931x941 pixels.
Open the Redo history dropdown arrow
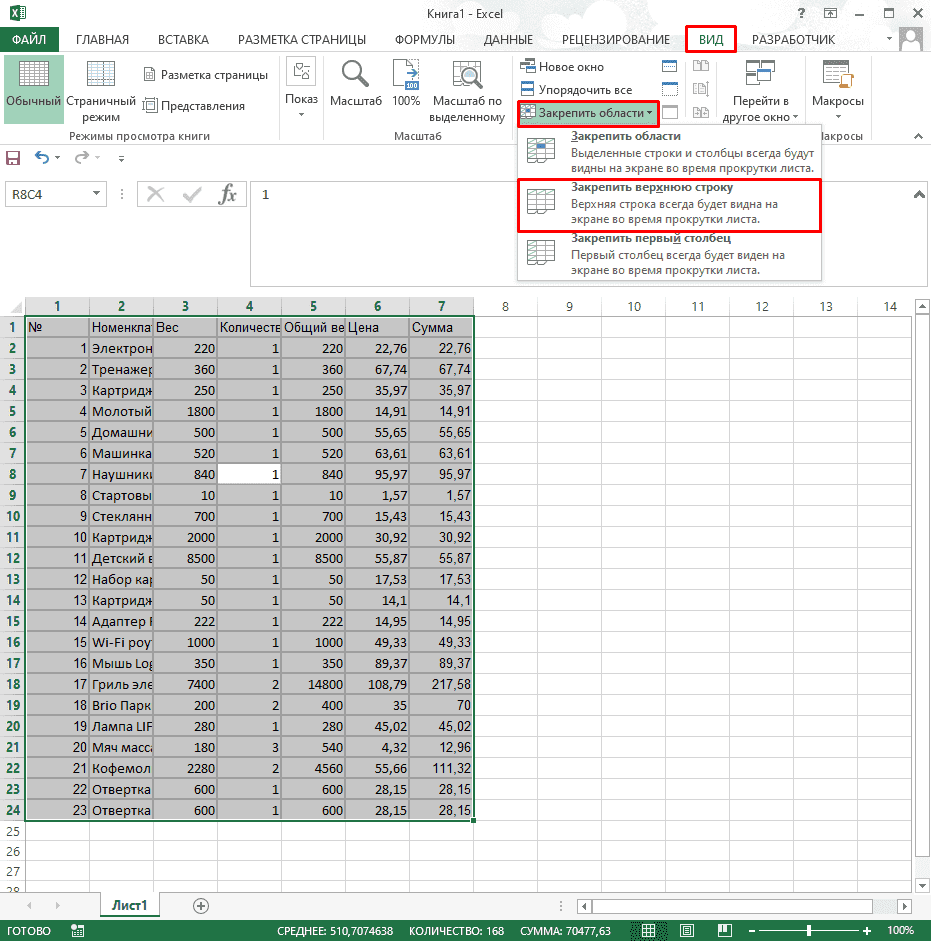(97, 158)
